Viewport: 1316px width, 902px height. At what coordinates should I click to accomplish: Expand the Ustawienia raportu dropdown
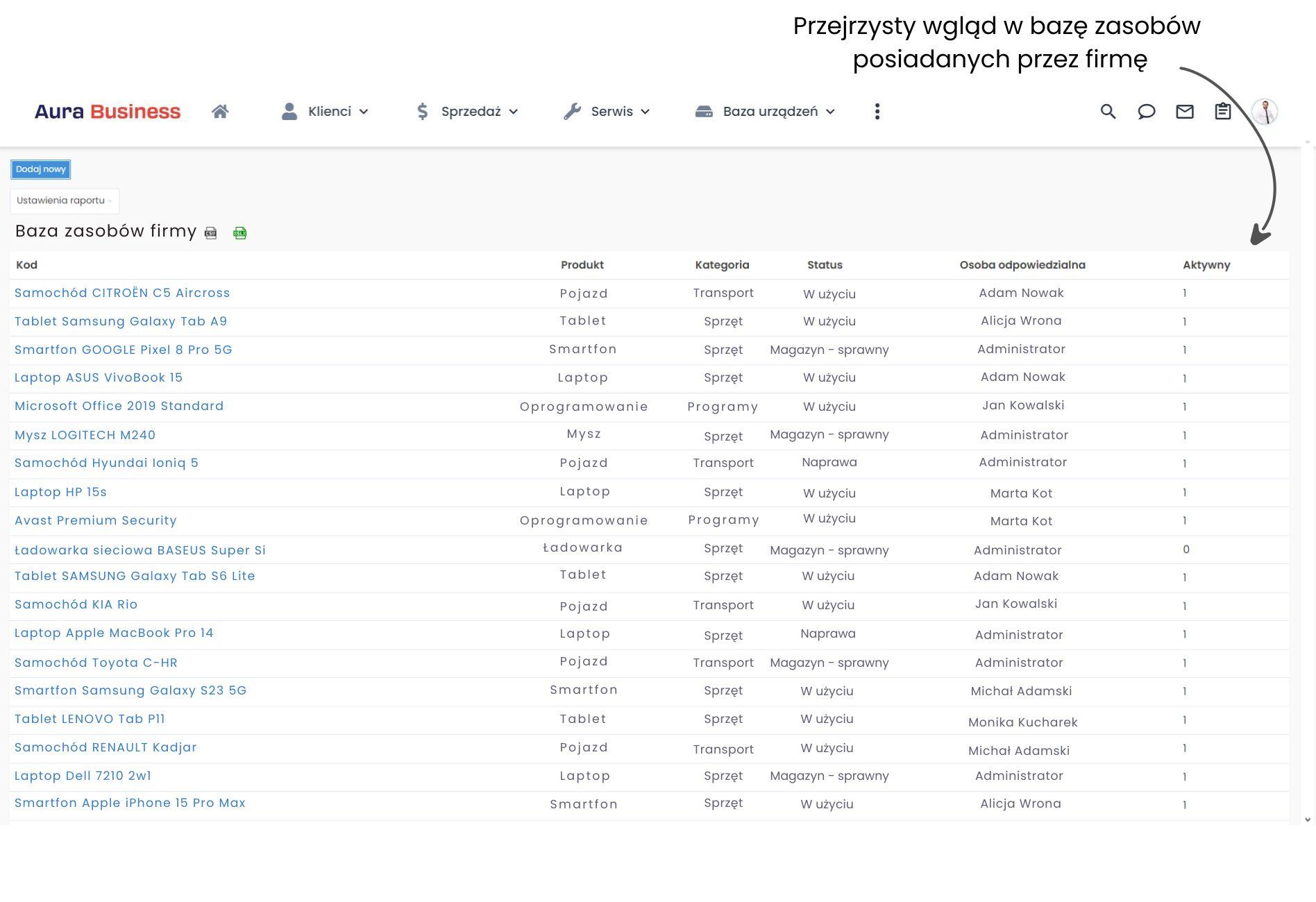click(65, 201)
